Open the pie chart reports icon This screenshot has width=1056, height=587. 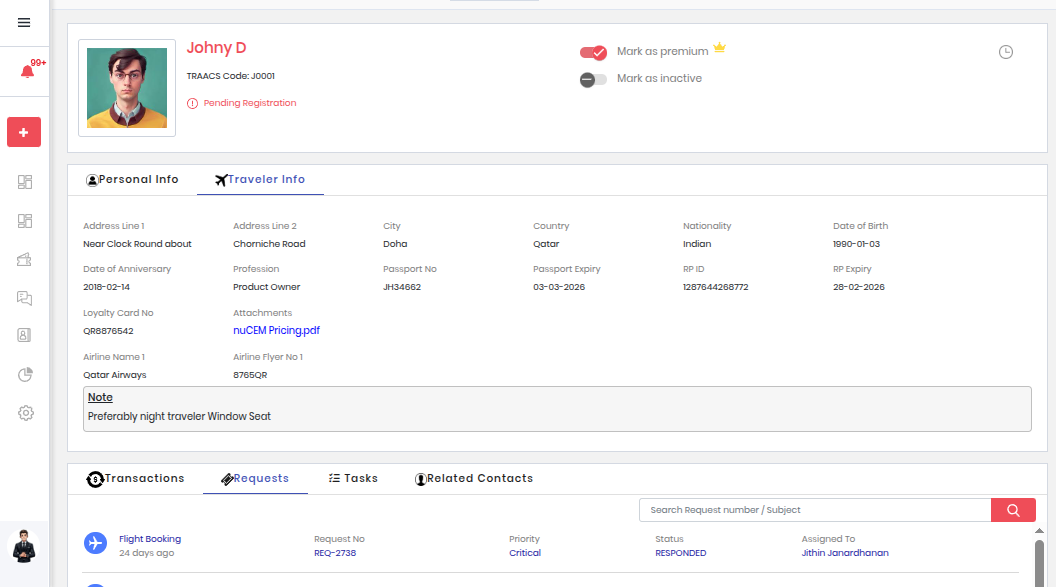[x=25, y=375]
